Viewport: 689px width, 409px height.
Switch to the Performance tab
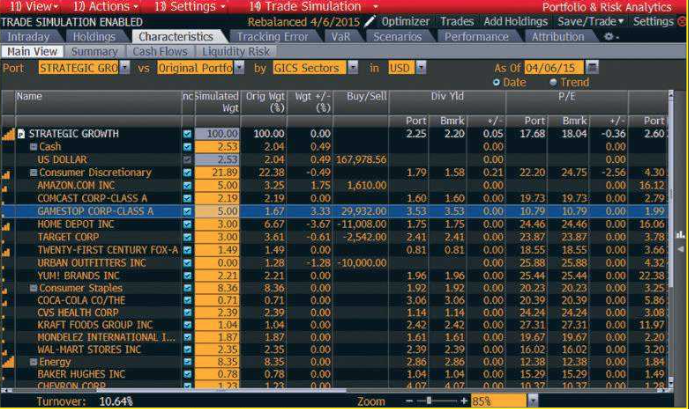coord(476,37)
